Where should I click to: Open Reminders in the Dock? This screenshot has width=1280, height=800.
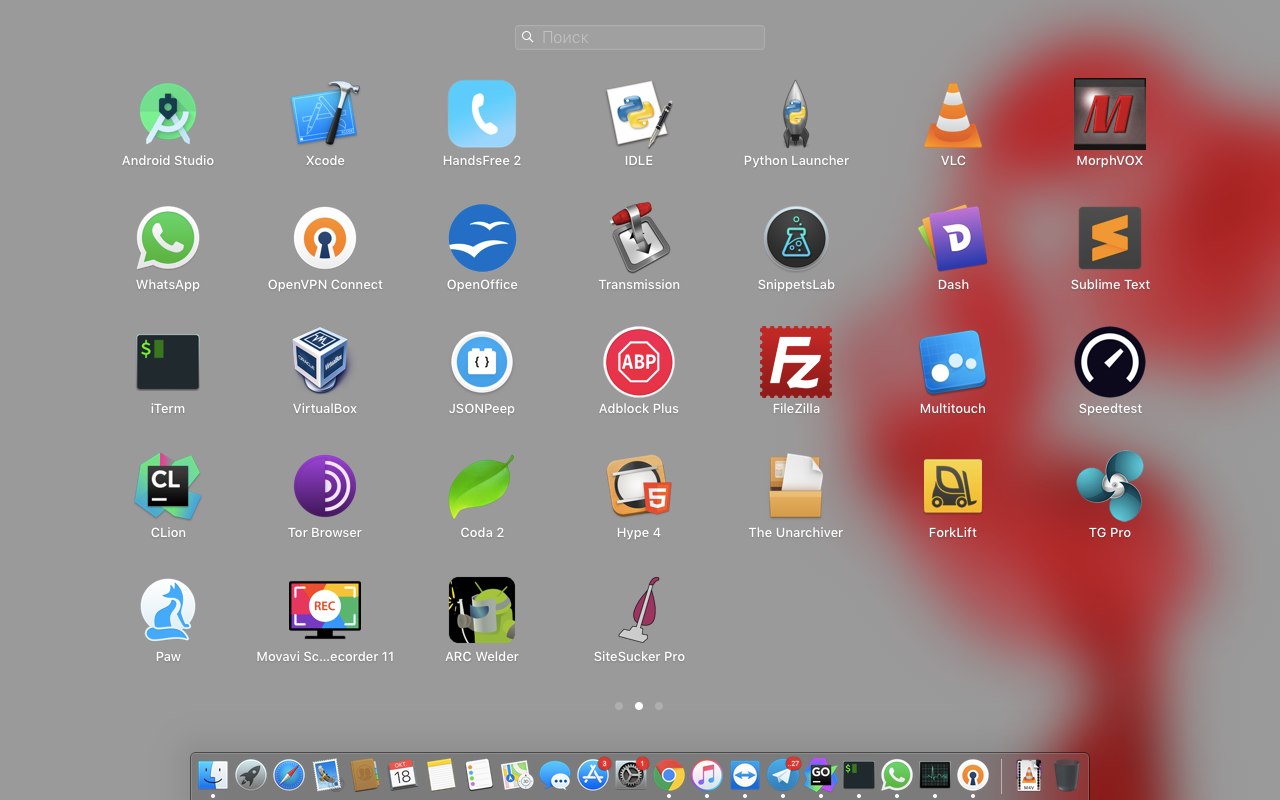(479, 775)
